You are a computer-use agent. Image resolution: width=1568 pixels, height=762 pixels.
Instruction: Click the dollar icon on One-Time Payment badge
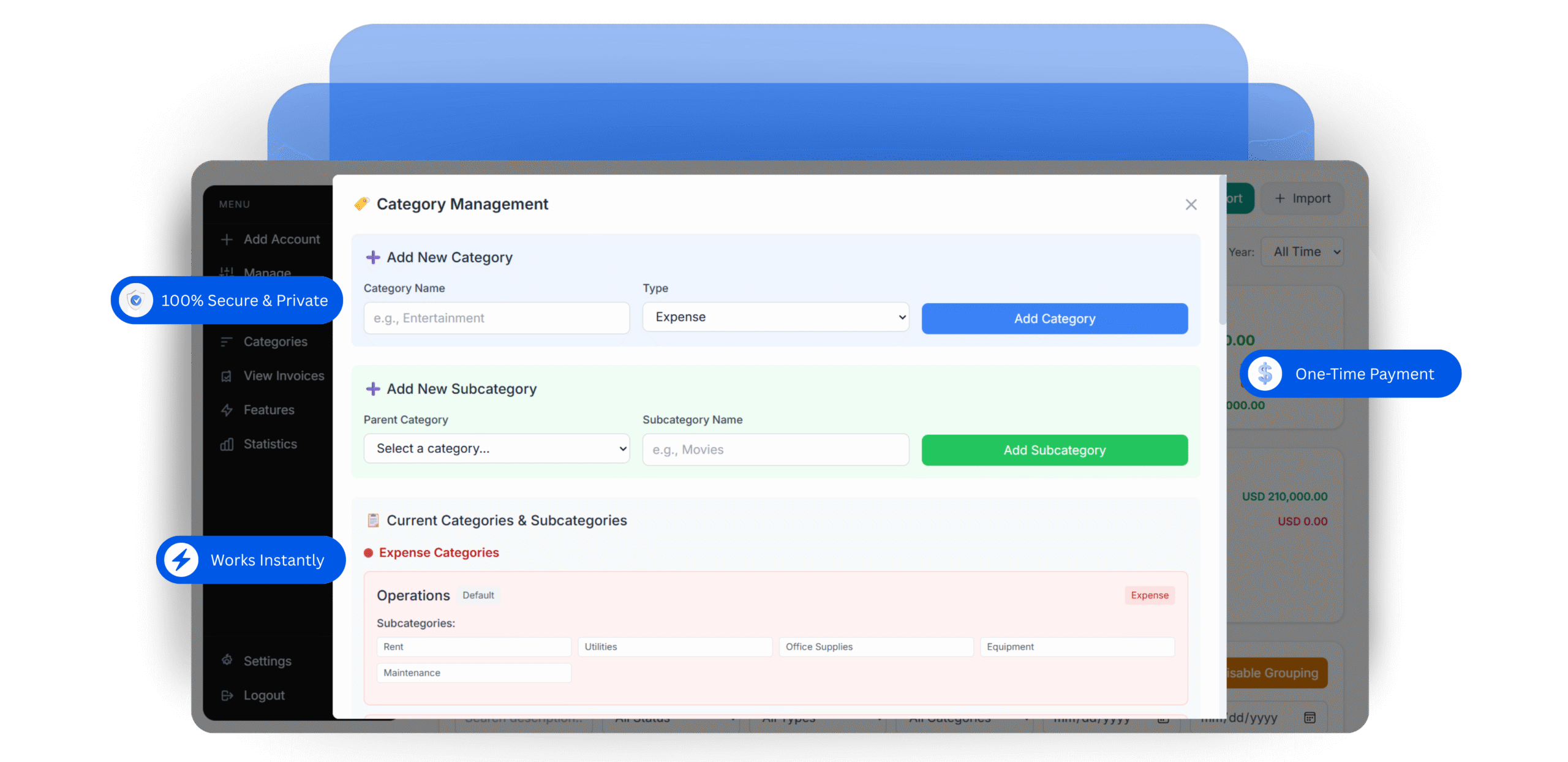pos(1265,374)
